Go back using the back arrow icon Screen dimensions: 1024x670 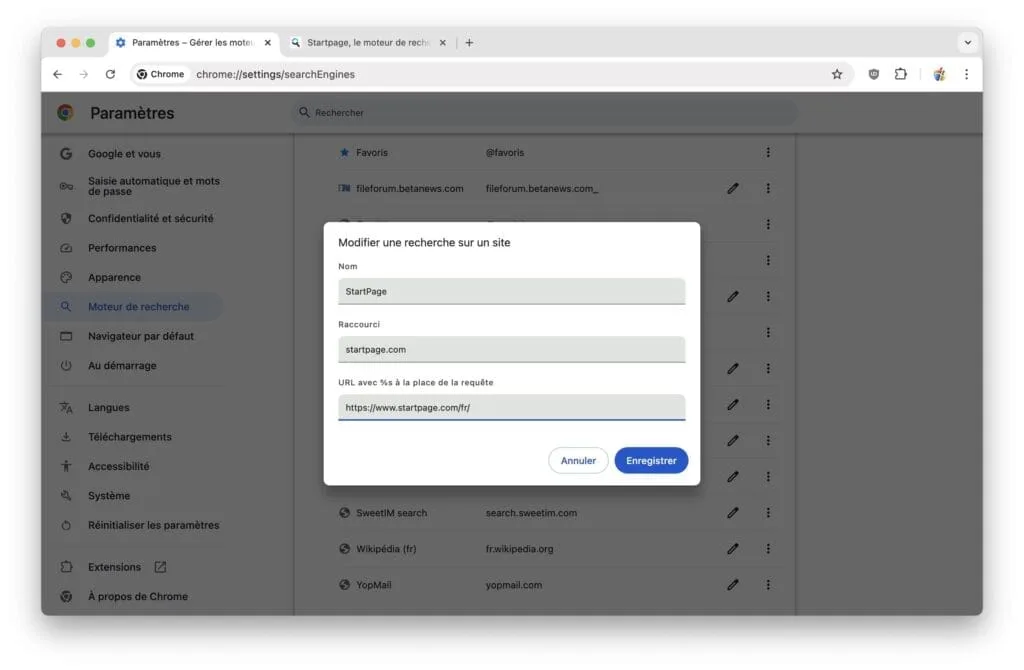[x=57, y=73]
